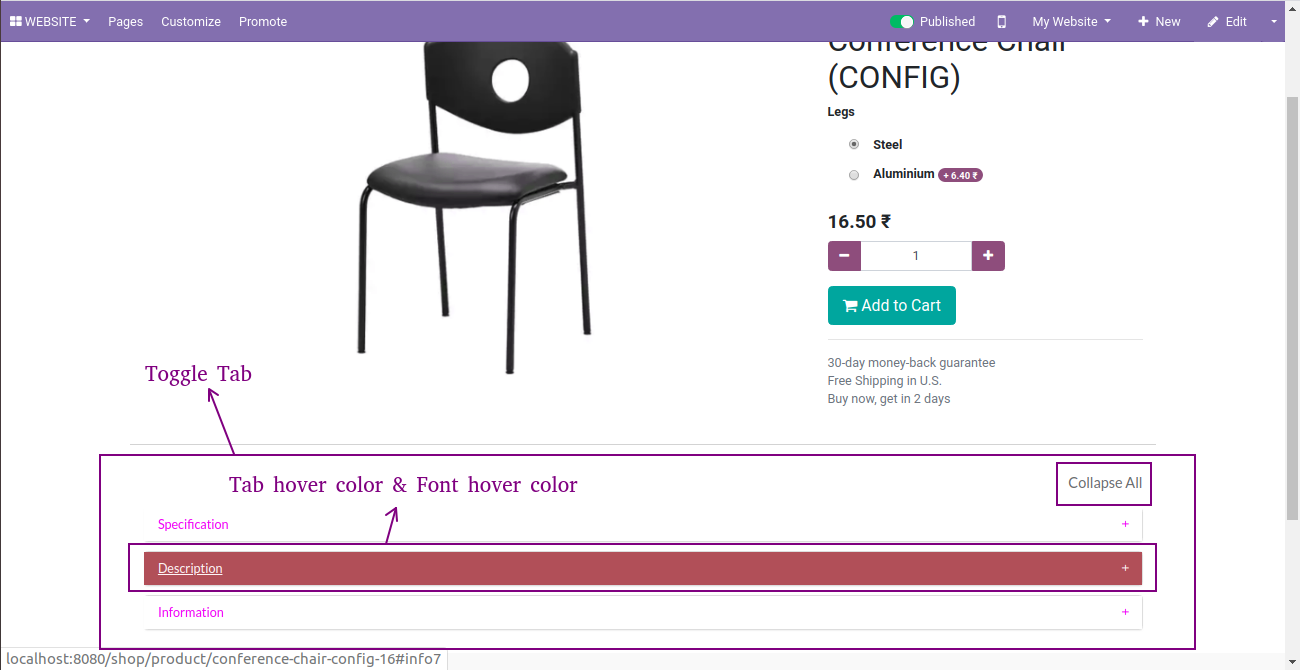1300x670 pixels.
Task: Click the plus icon for New
Action: coord(1143,21)
